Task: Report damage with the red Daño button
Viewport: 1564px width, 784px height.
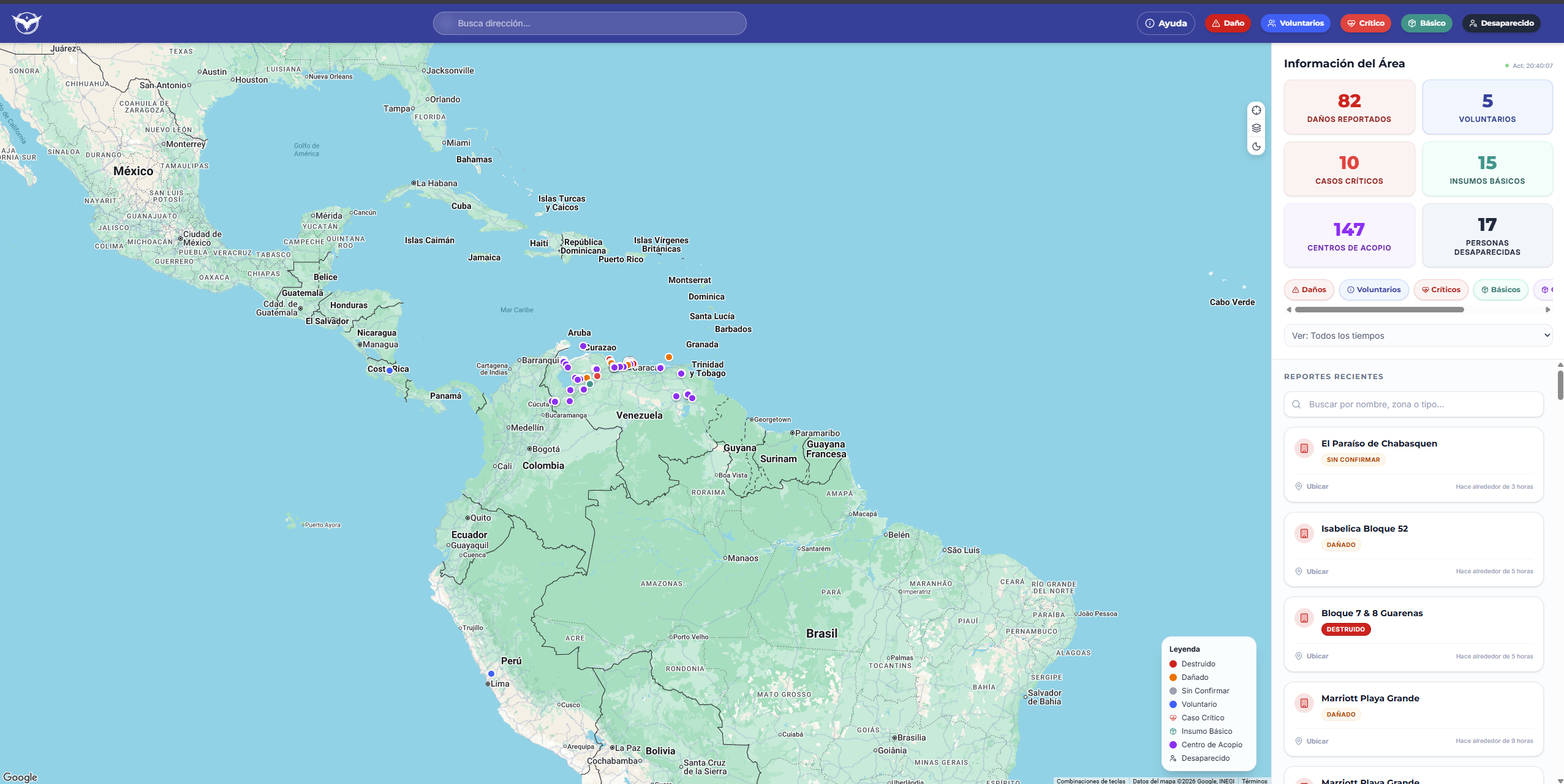Action: tap(1228, 23)
